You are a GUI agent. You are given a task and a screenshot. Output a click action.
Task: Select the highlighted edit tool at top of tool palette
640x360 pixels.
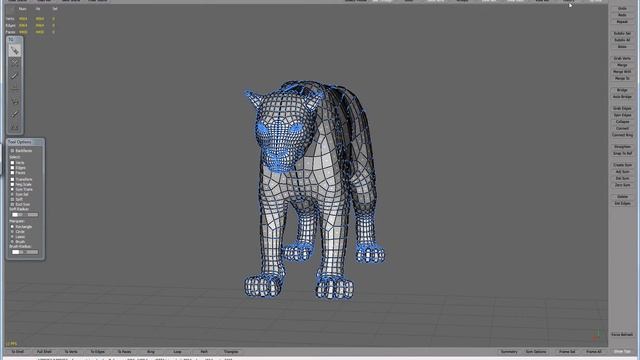[15, 51]
